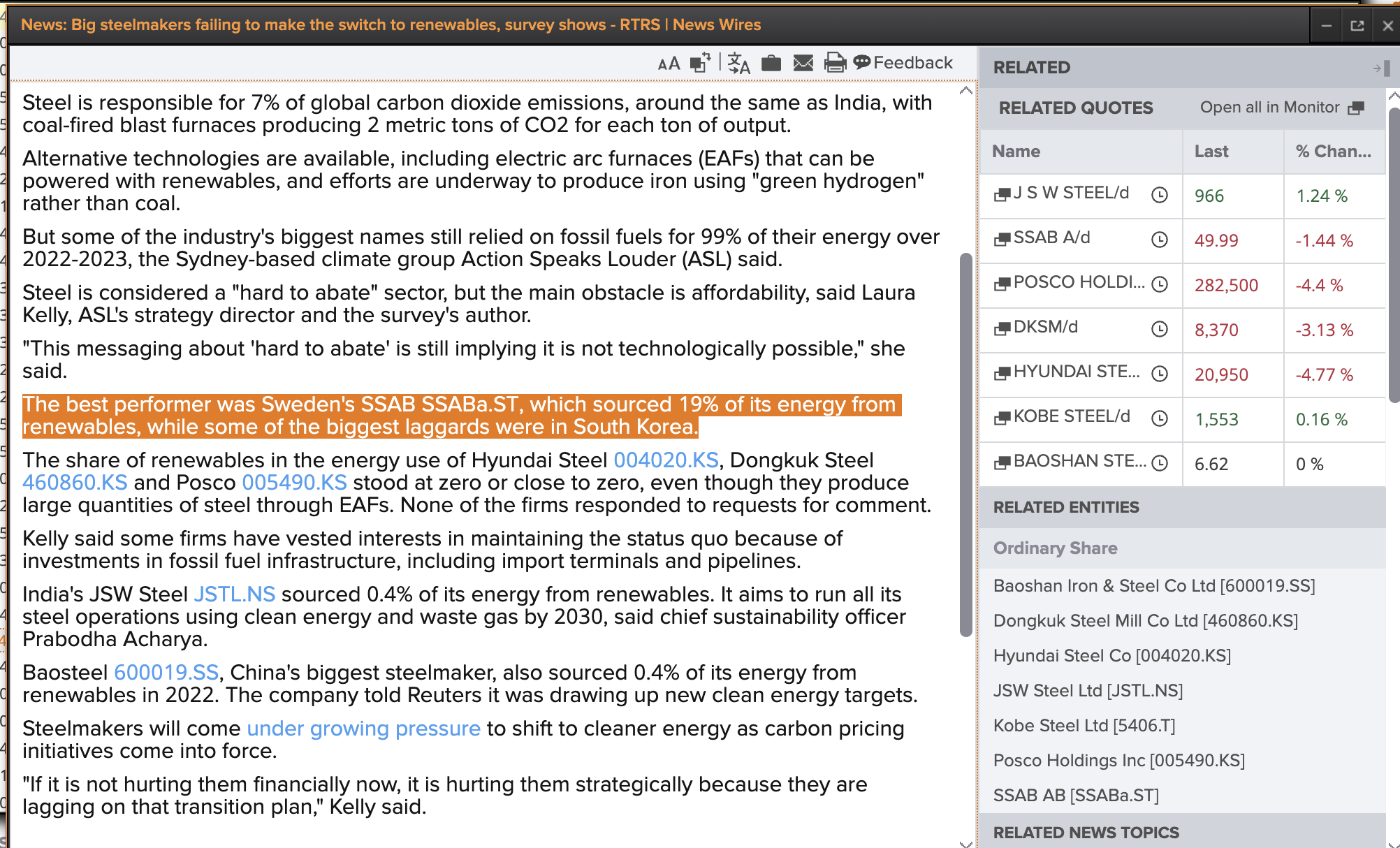Open SSAB A/d quote window icon

coord(1002,239)
